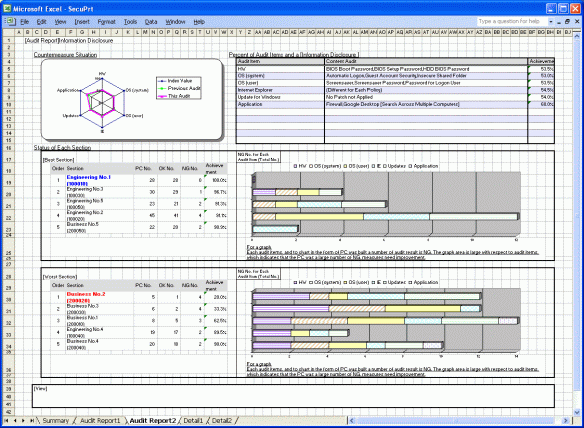Click the 'Audit Item' table header

(x=280, y=61)
